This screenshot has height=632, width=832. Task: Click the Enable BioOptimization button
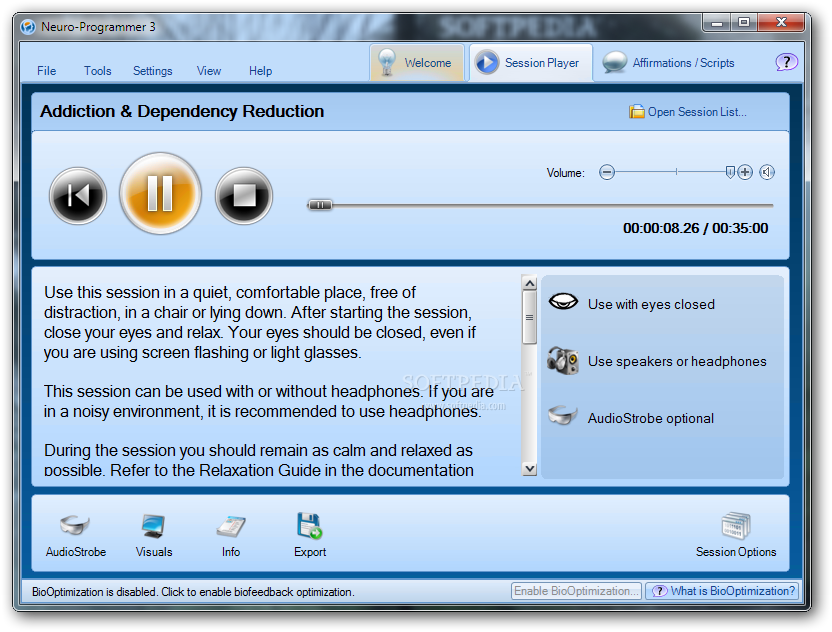pyautogui.click(x=576, y=591)
